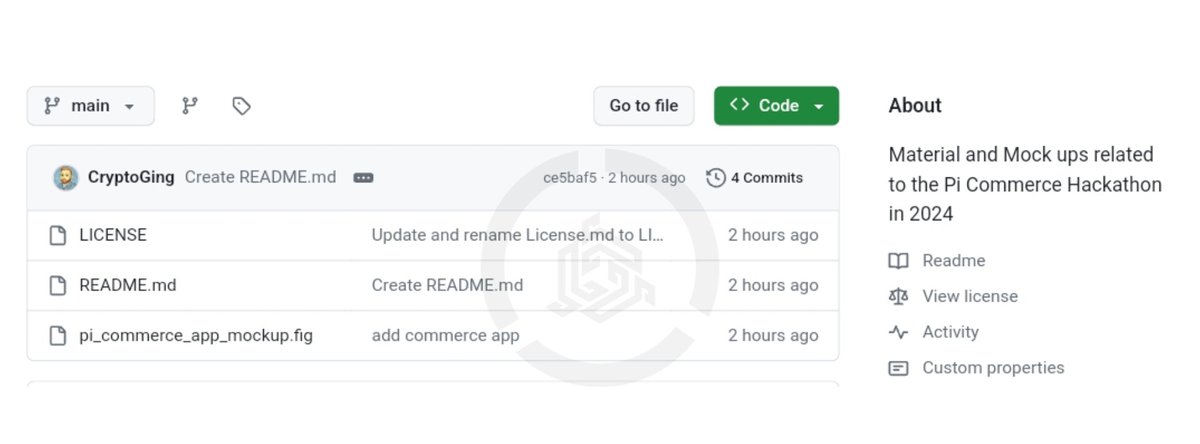Open the pi_commerce_app_mockup.fig file

(196, 335)
